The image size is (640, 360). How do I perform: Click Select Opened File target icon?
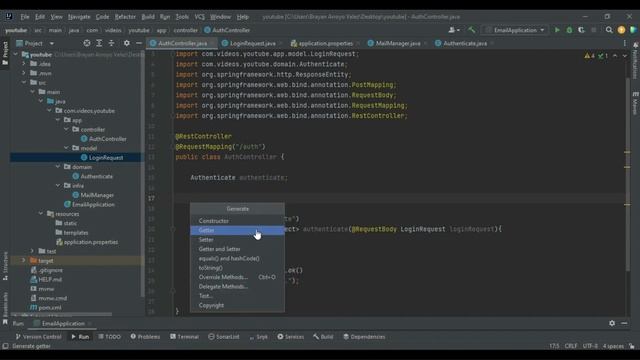87,43
